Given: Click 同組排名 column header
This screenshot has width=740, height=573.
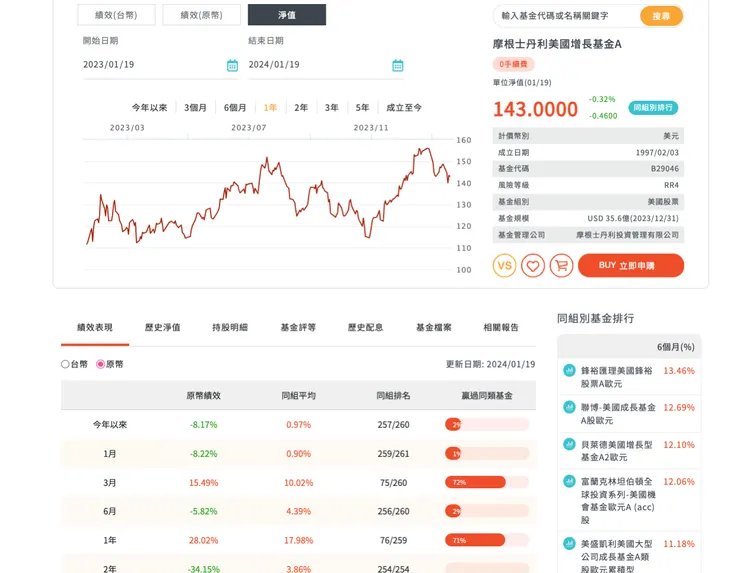Looking at the screenshot, I should [x=393, y=396].
